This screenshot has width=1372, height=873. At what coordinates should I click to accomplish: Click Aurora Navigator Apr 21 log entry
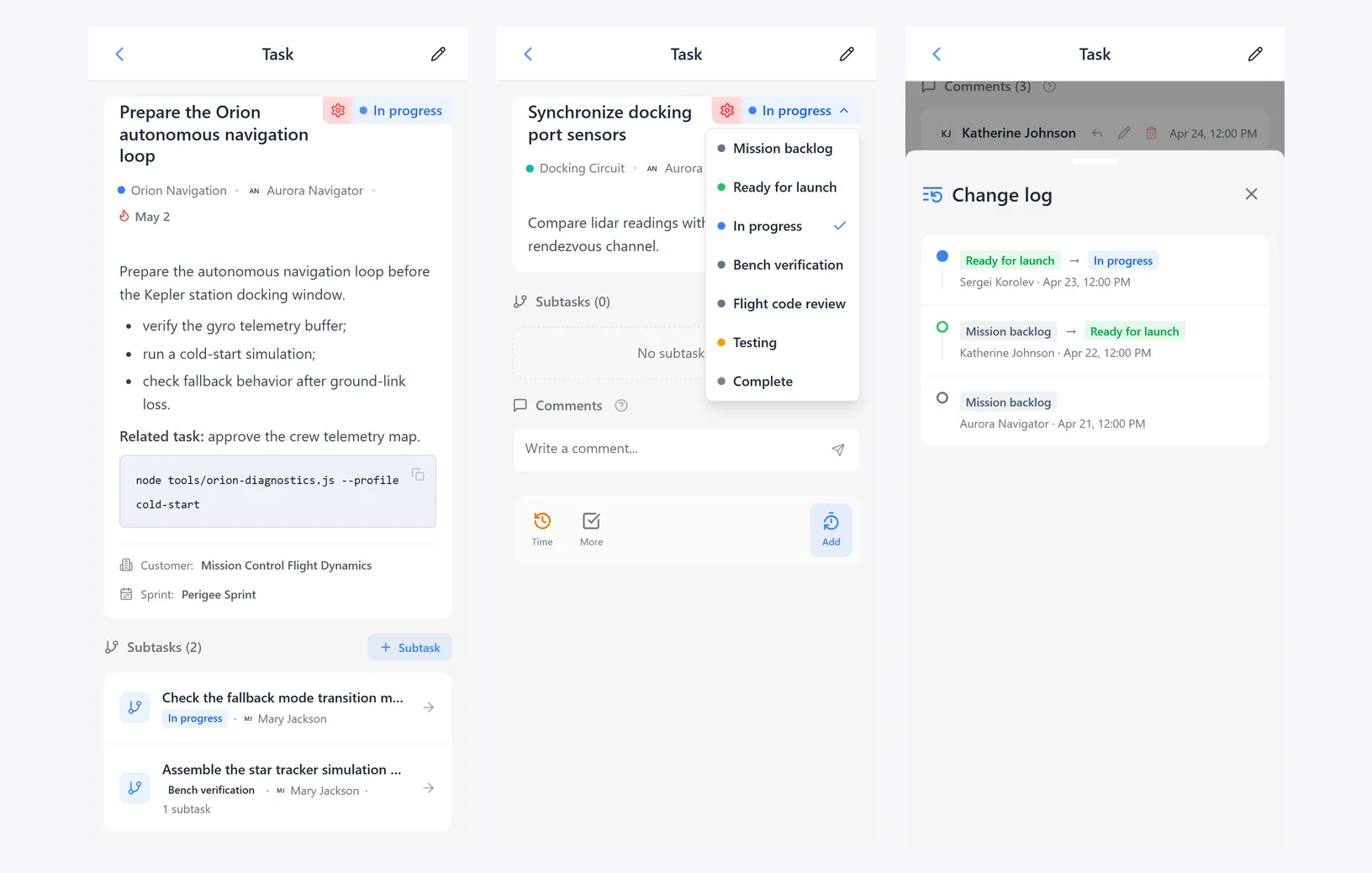[x=1095, y=412]
